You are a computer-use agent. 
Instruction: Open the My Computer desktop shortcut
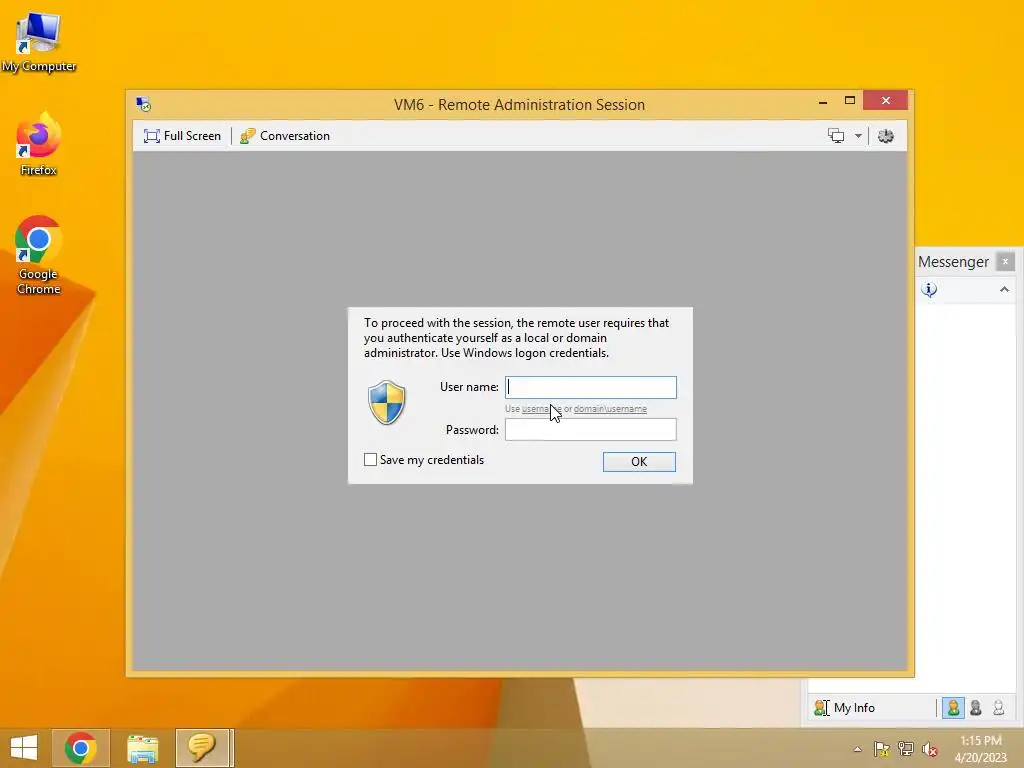(x=39, y=42)
